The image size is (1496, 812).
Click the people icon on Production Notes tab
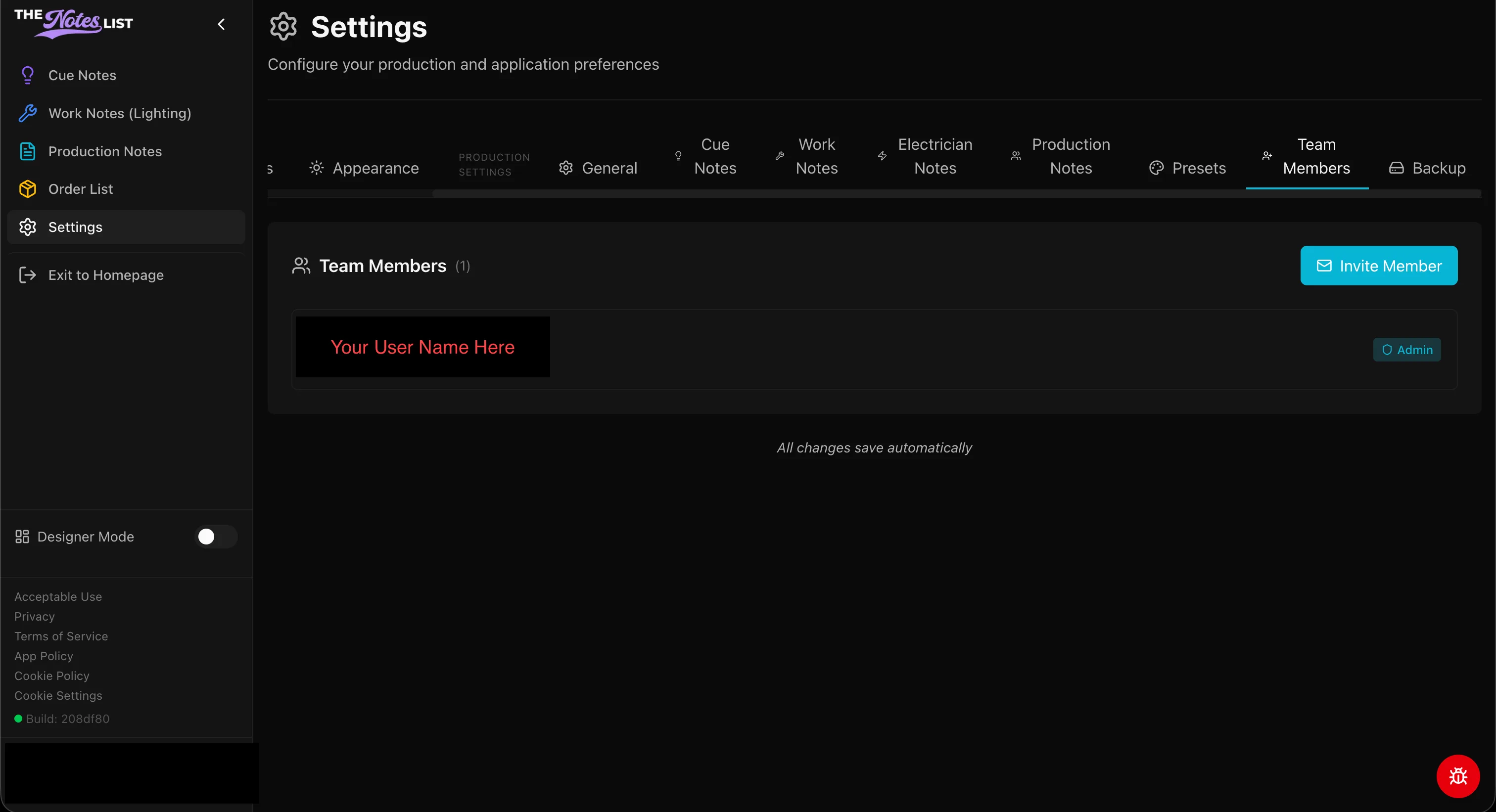pos(1016,156)
